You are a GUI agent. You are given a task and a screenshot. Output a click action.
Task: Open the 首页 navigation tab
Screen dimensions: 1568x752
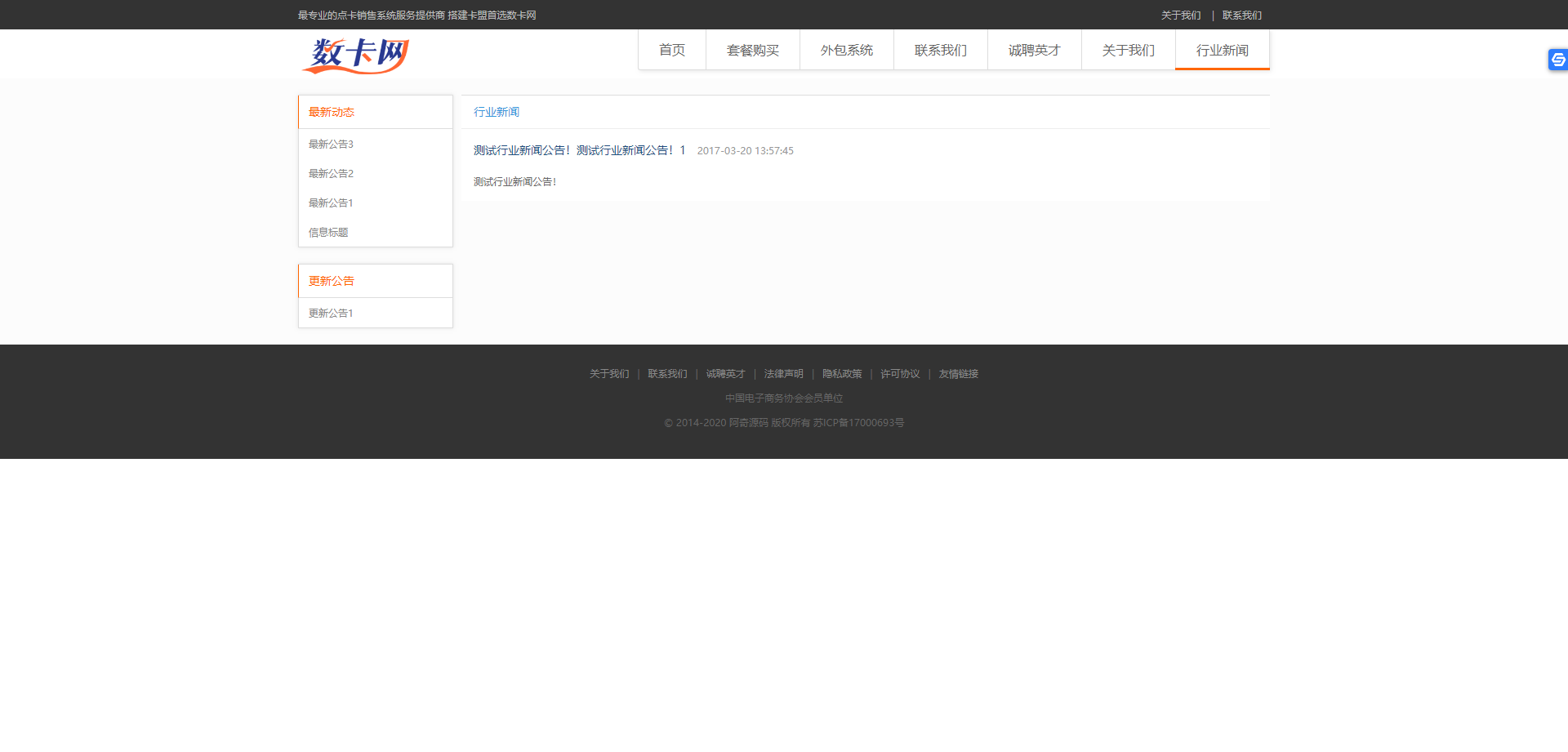(x=672, y=51)
